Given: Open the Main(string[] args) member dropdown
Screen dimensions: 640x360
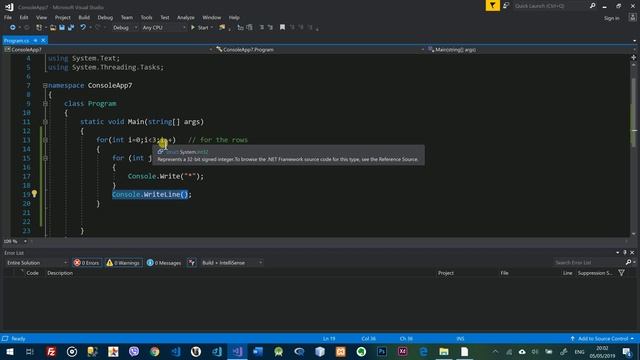Looking at the screenshot, I should tap(531, 49).
